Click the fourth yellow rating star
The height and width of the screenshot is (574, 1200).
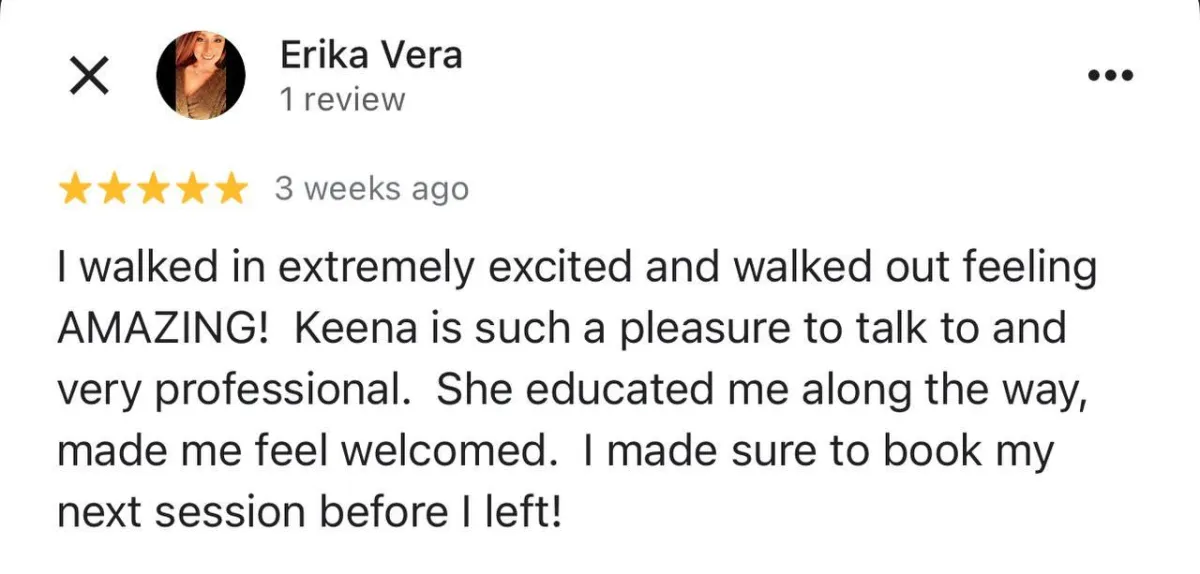pyautogui.click(x=190, y=189)
